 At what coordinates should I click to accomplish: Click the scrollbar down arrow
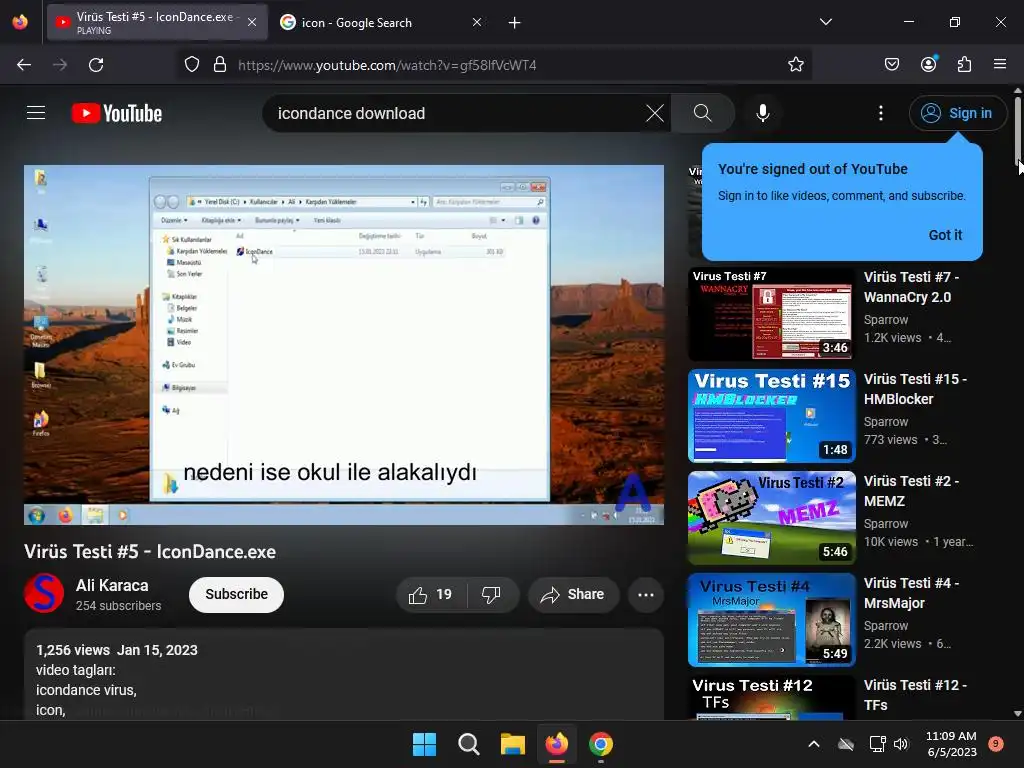1018,714
